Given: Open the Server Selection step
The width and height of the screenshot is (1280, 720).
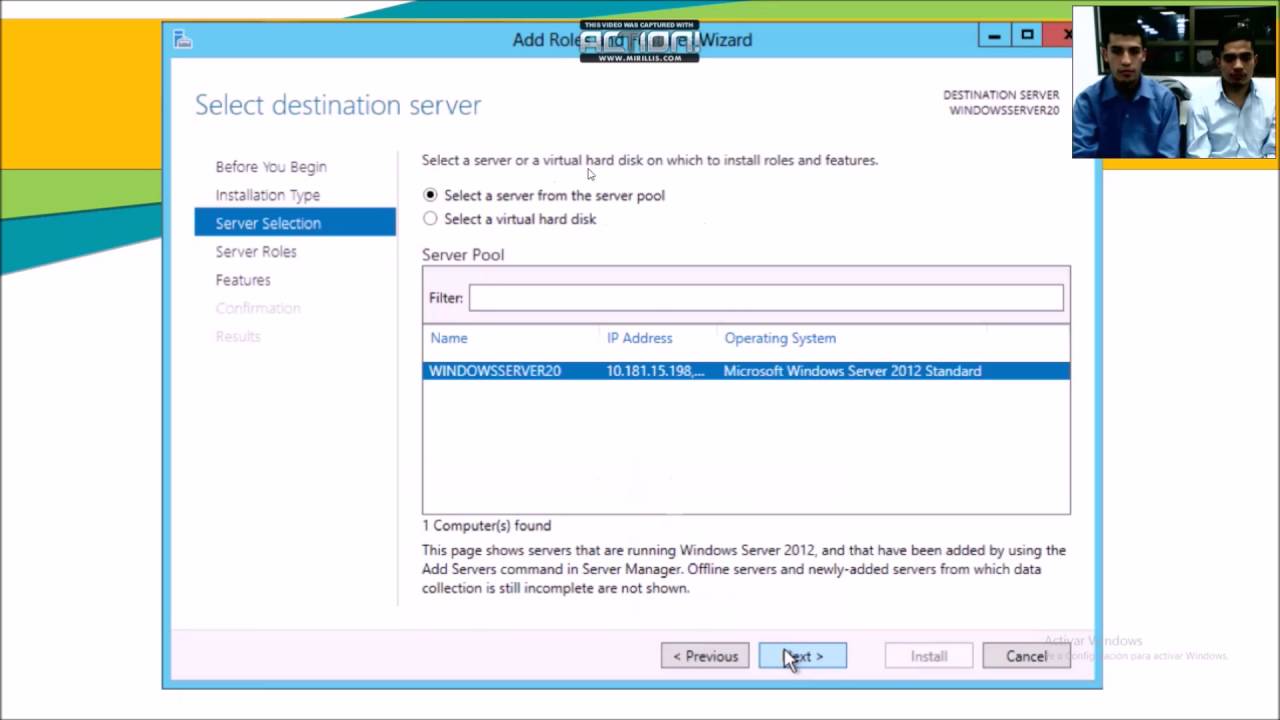Looking at the screenshot, I should tap(295, 223).
